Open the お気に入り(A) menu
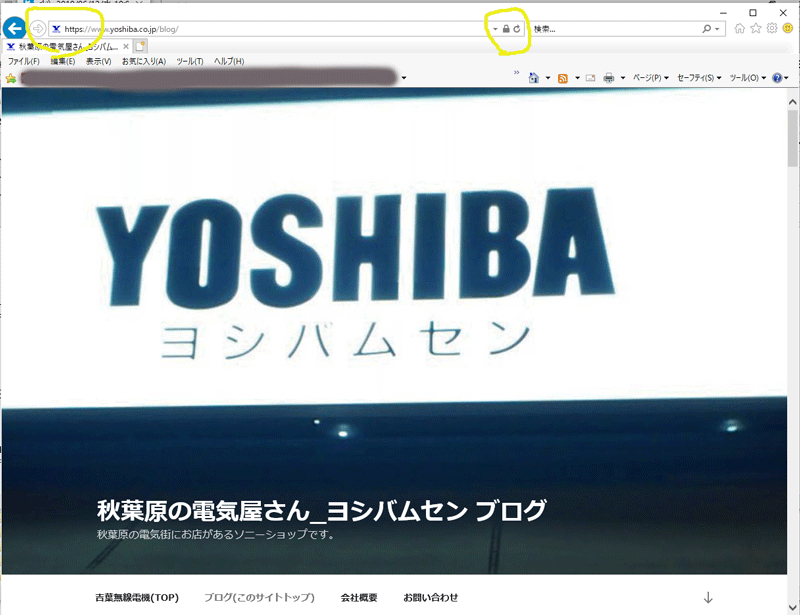 pos(144,61)
